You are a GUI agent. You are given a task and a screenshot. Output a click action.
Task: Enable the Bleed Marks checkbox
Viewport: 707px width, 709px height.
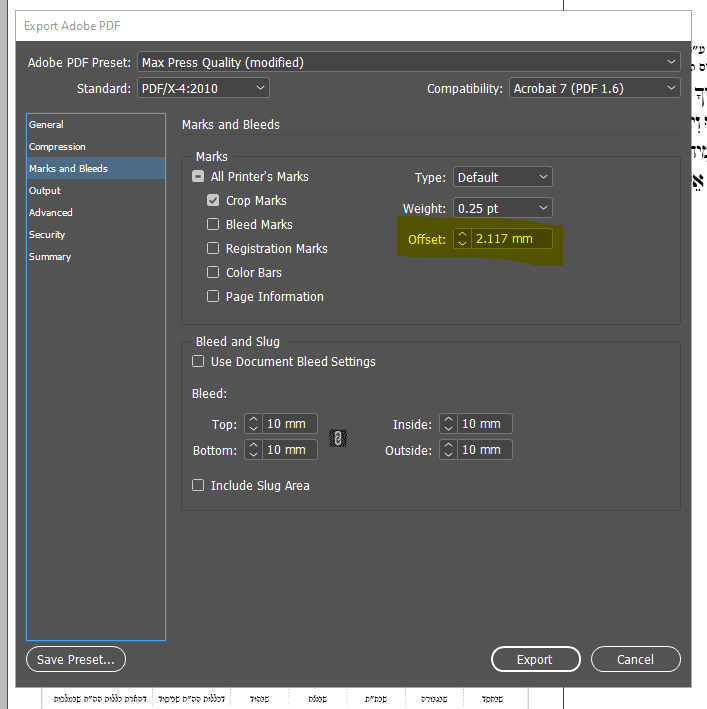213,225
